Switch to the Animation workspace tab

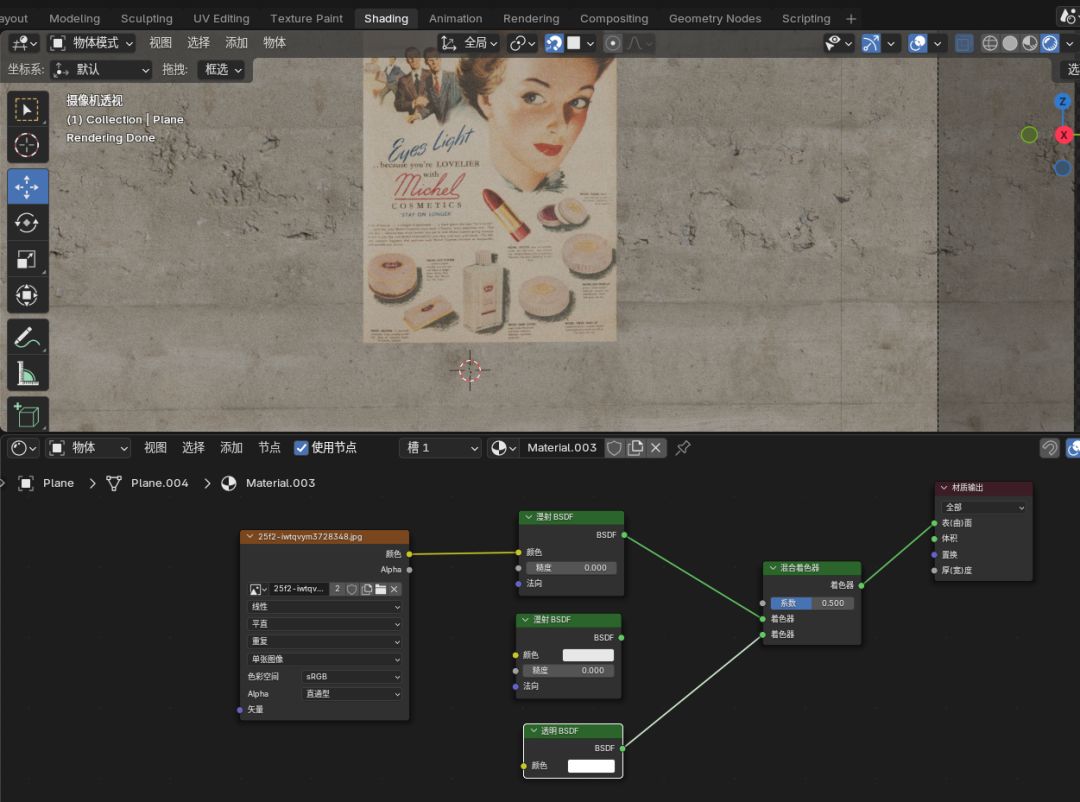coord(455,18)
